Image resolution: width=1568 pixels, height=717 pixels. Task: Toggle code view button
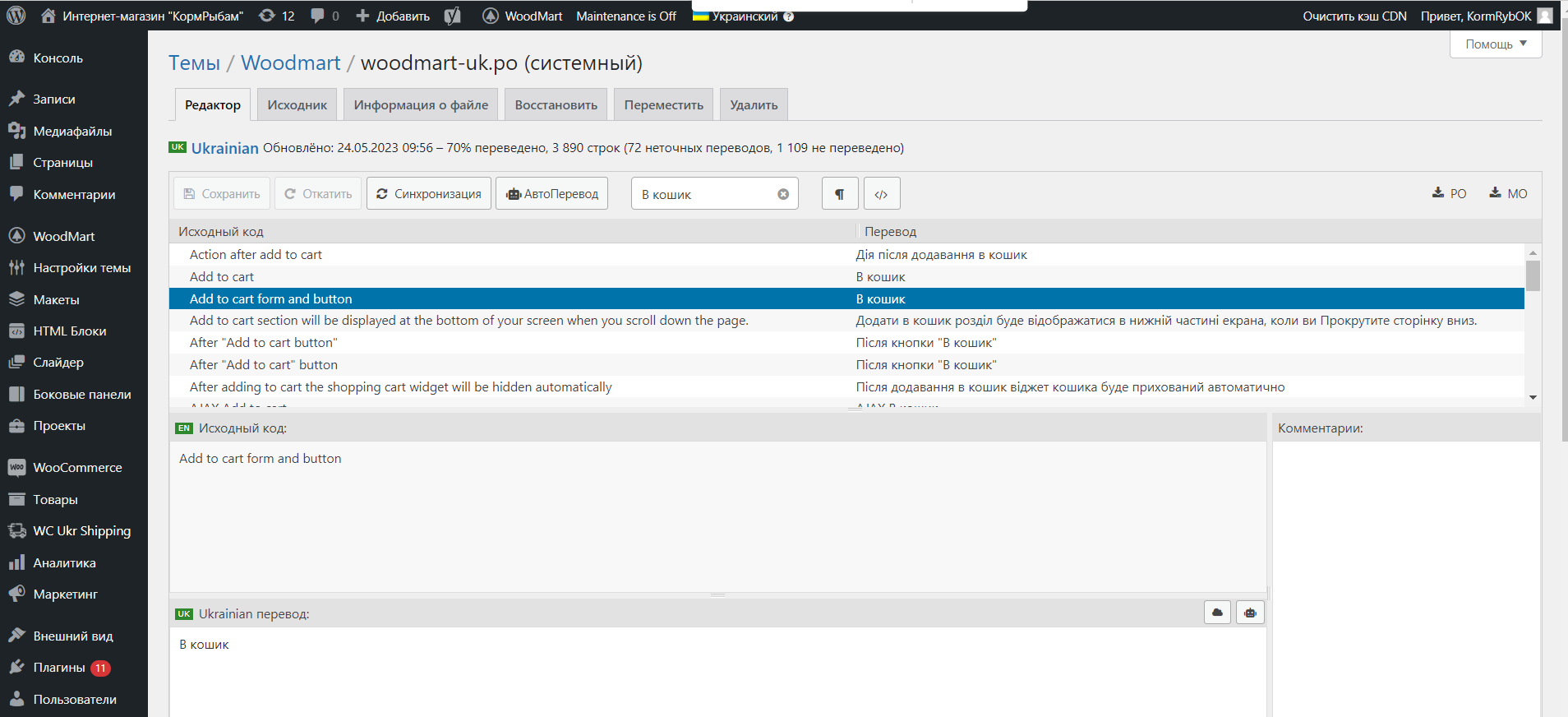pyautogui.click(x=881, y=193)
